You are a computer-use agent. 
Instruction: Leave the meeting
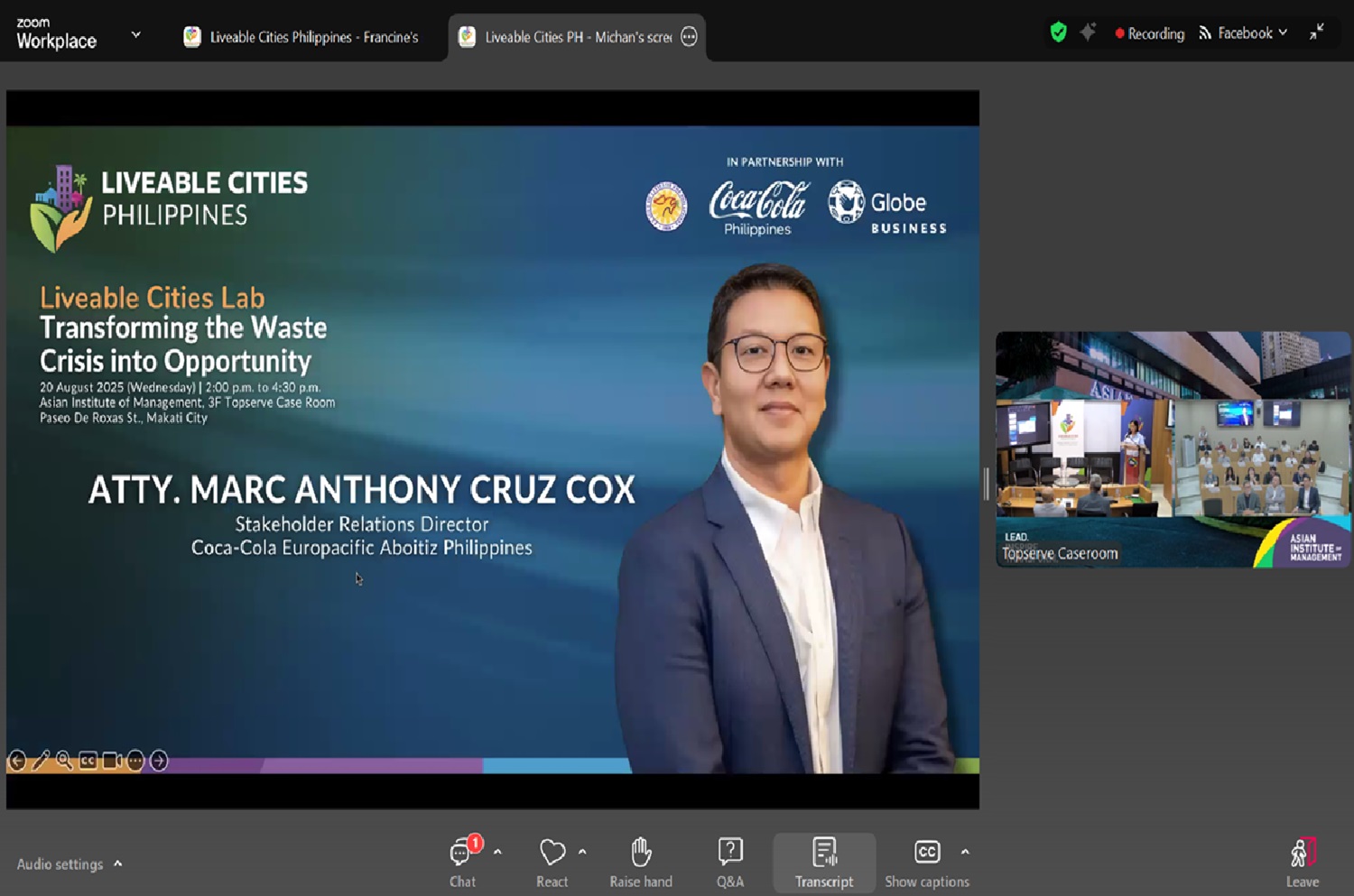[1303, 863]
